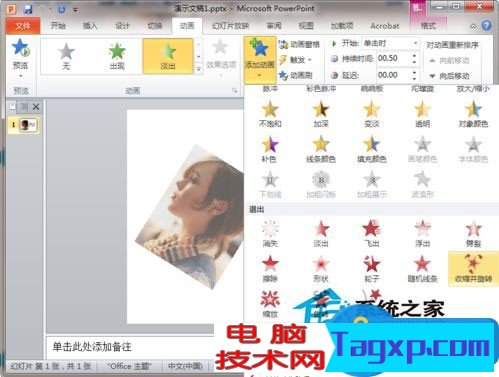Expand the 预览 dropdown arrow below the star

pos(20,76)
